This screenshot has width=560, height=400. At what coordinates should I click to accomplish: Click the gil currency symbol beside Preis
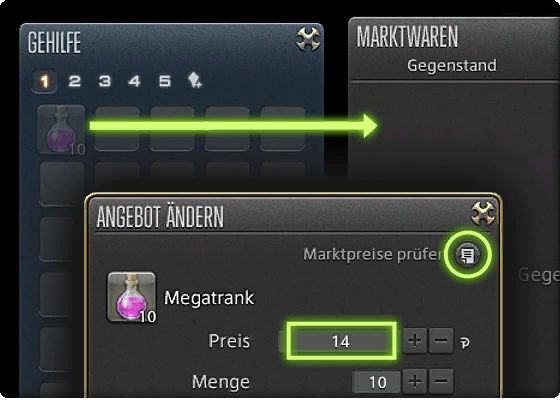pos(465,343)
